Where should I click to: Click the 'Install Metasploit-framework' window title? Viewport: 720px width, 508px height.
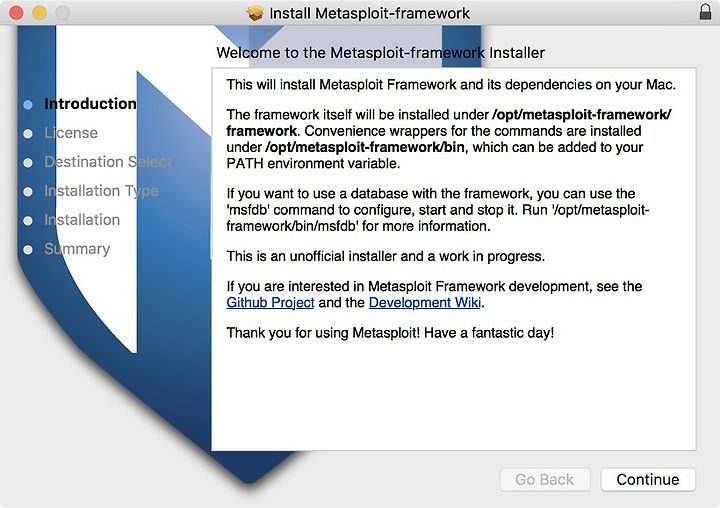(369, 13)
